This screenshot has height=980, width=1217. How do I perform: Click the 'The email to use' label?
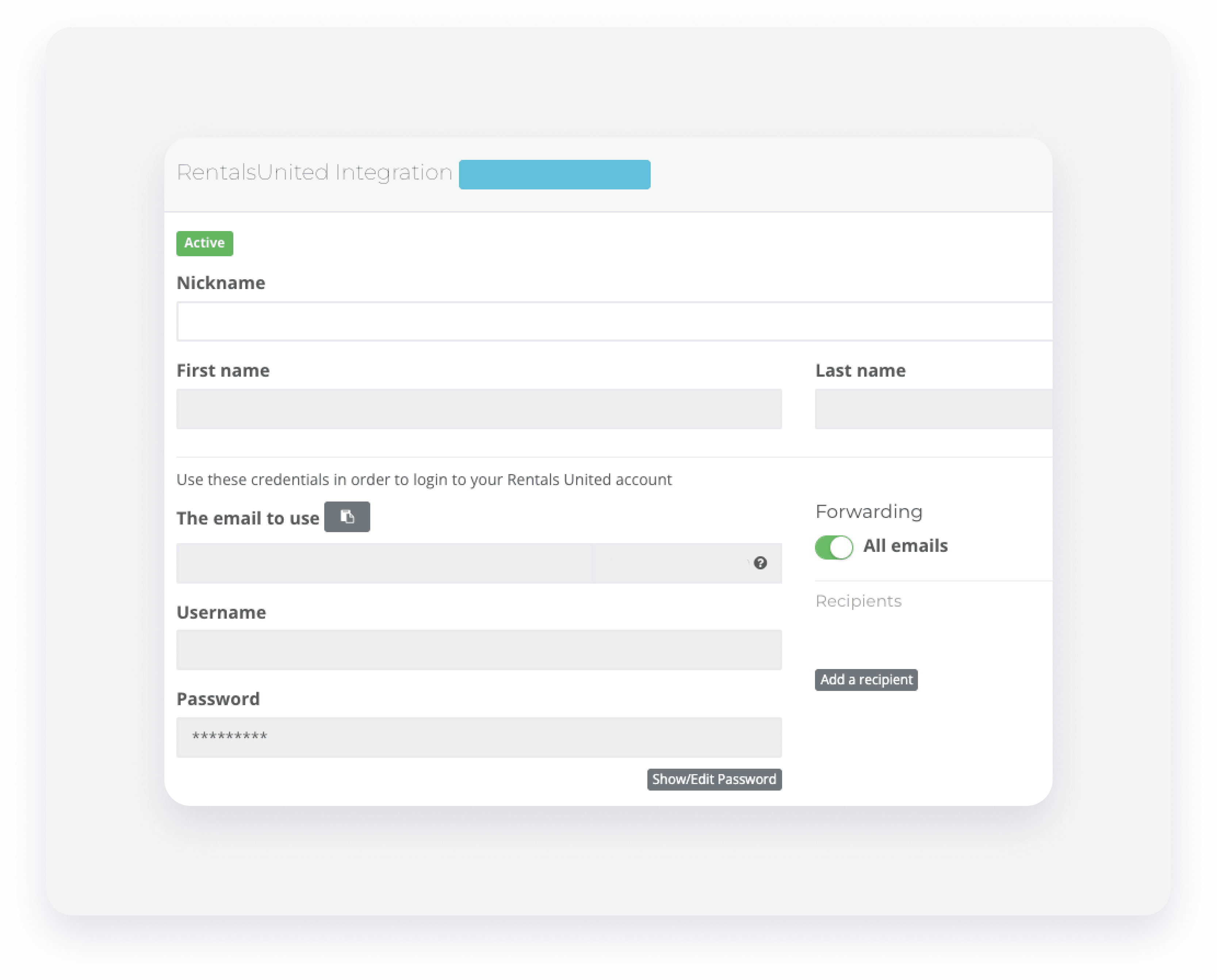247,518
